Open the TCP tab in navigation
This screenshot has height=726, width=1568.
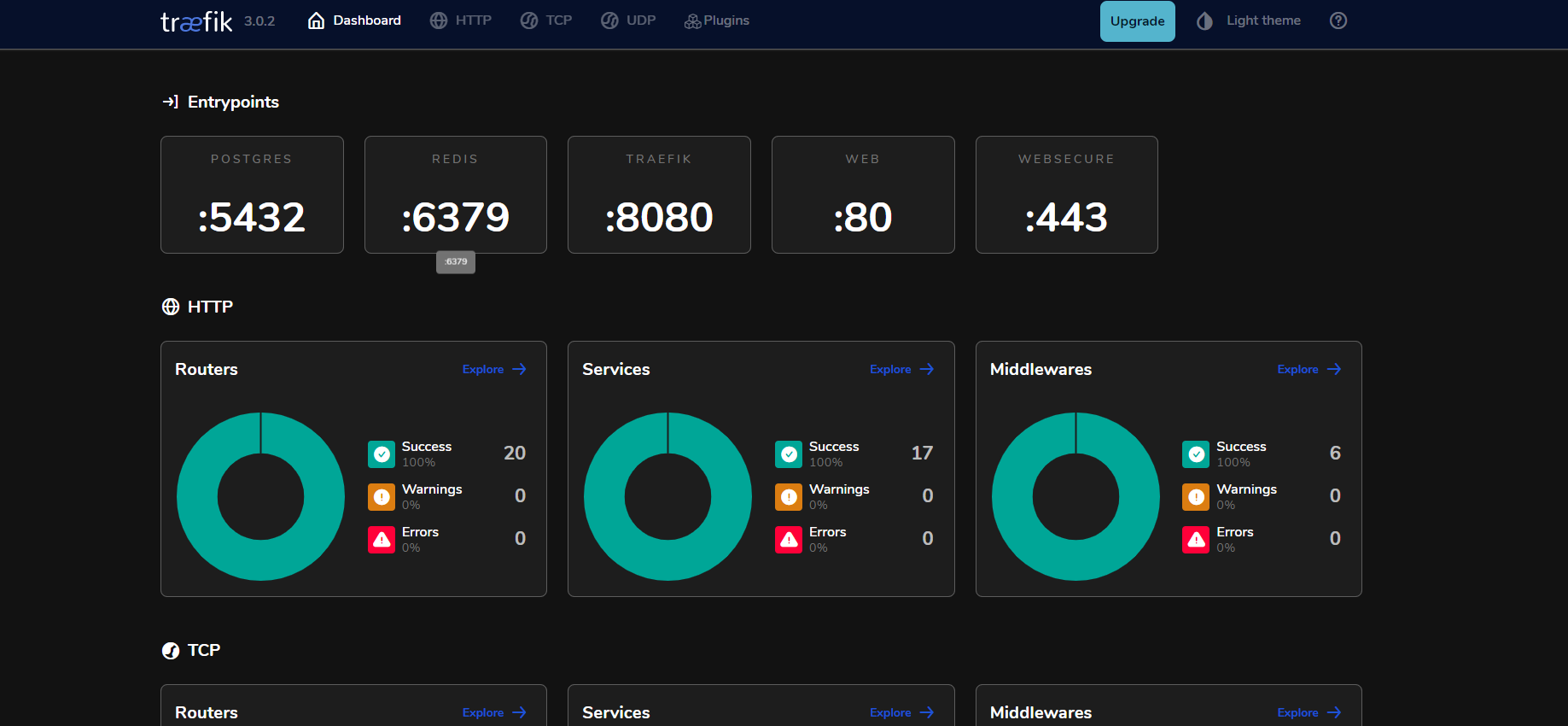click(x=546, y=20)
